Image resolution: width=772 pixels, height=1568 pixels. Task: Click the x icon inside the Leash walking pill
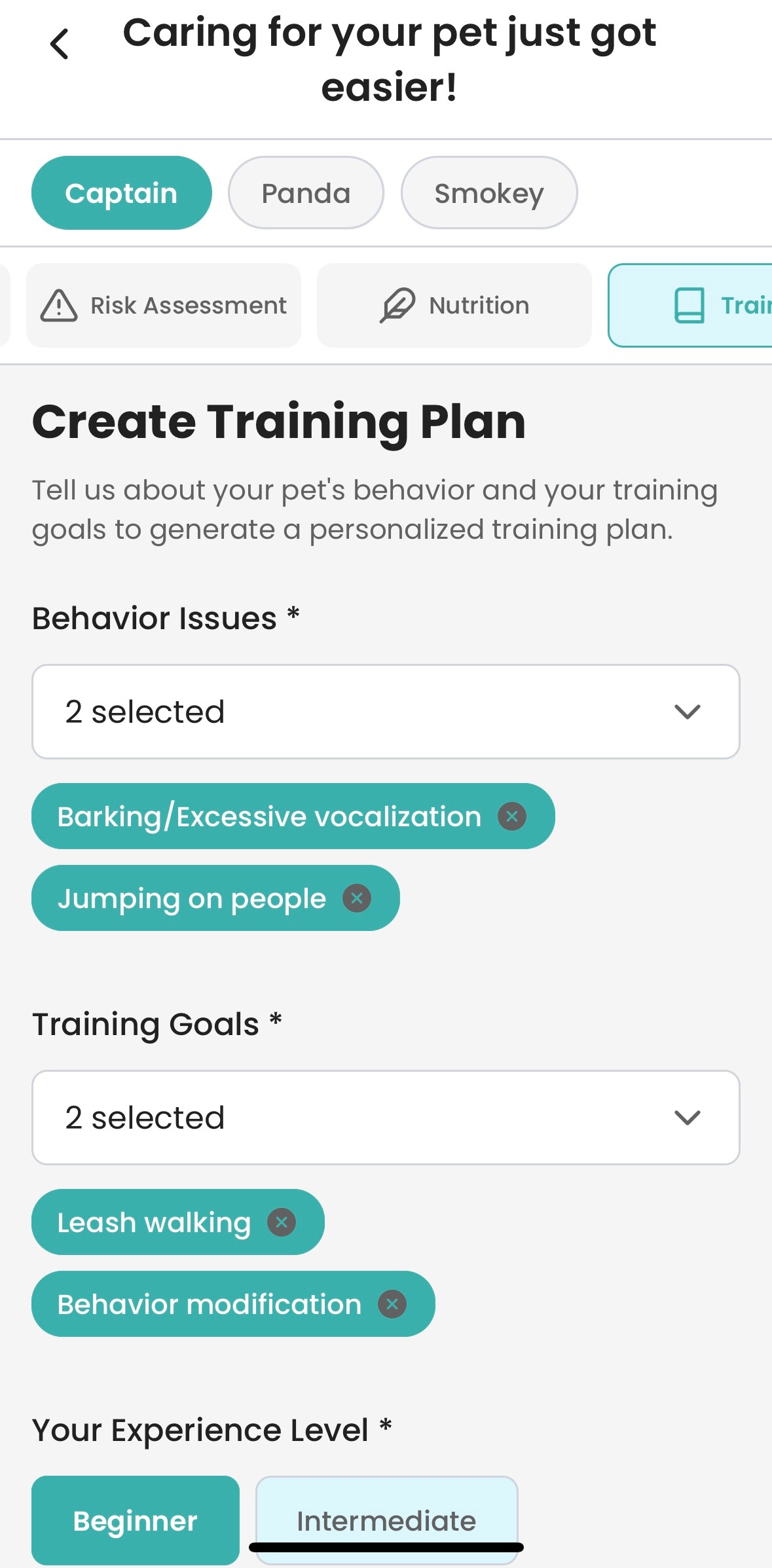tap(281, 1222)
